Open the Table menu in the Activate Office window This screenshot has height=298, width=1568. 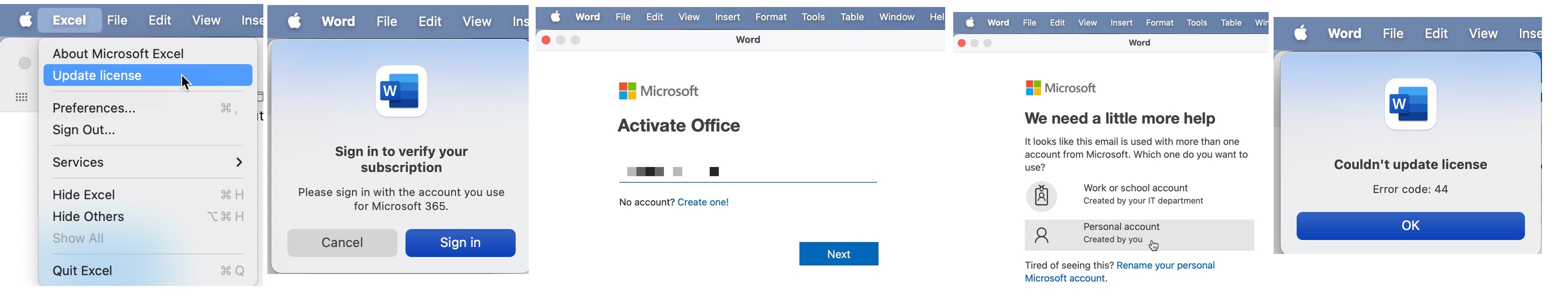[852, 17]
